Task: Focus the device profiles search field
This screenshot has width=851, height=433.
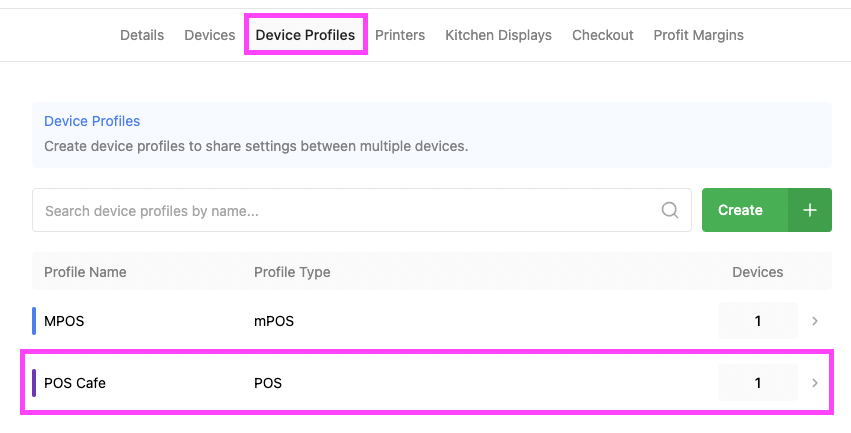Action: (350, 211)
